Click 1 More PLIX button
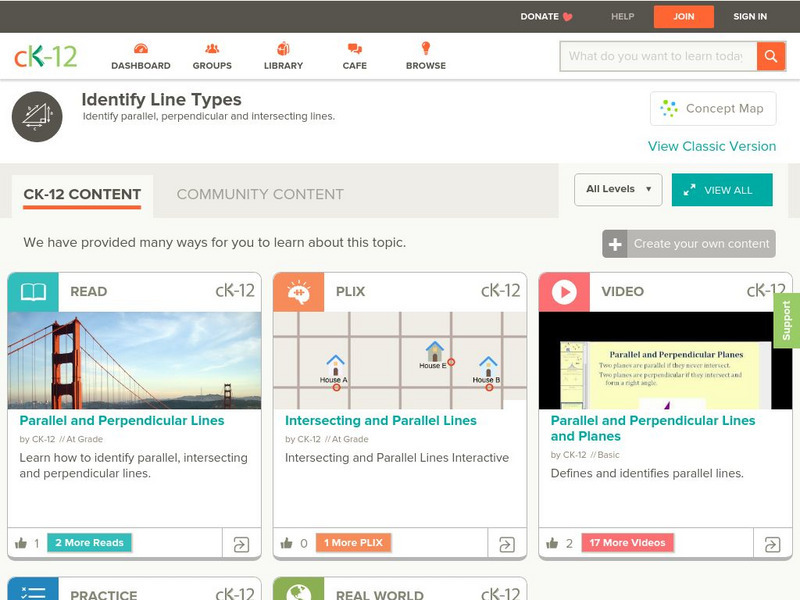Screen dimensions: 800x600 tap(353, 543)
